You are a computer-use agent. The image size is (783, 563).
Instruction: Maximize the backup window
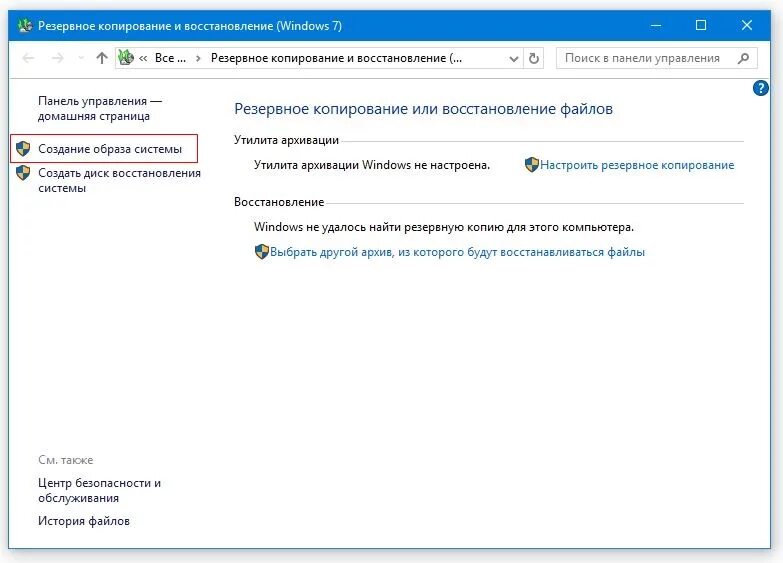(701, 25)
